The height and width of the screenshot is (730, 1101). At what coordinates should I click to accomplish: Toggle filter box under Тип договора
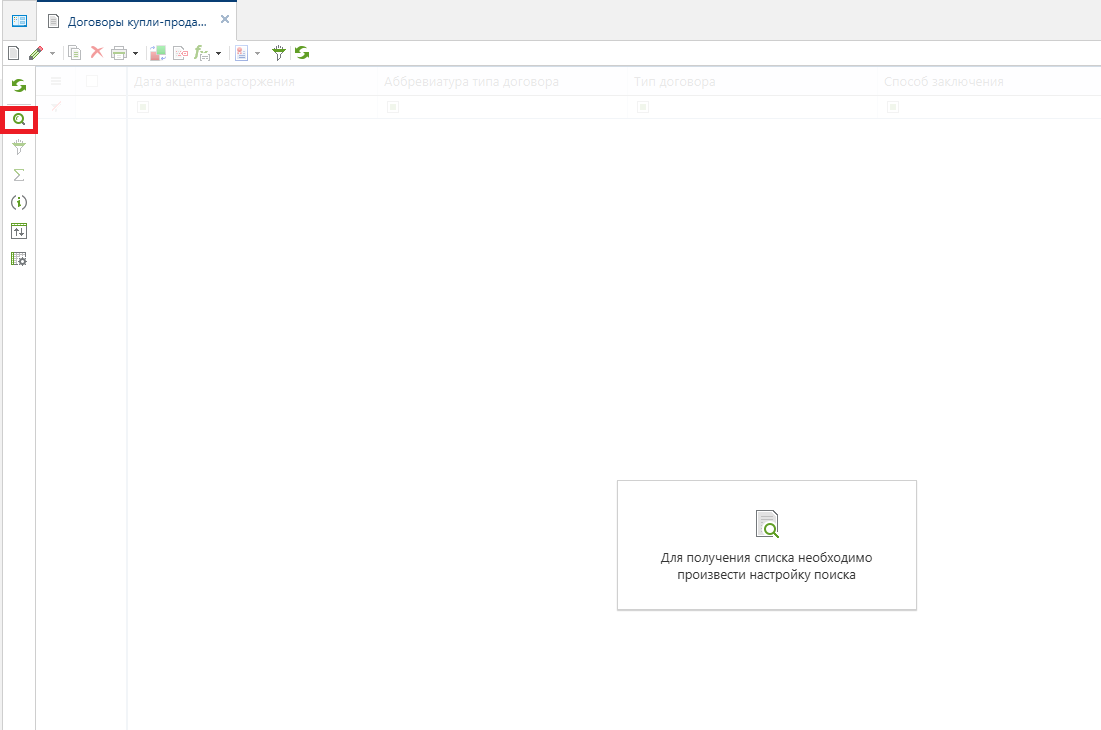642,107
